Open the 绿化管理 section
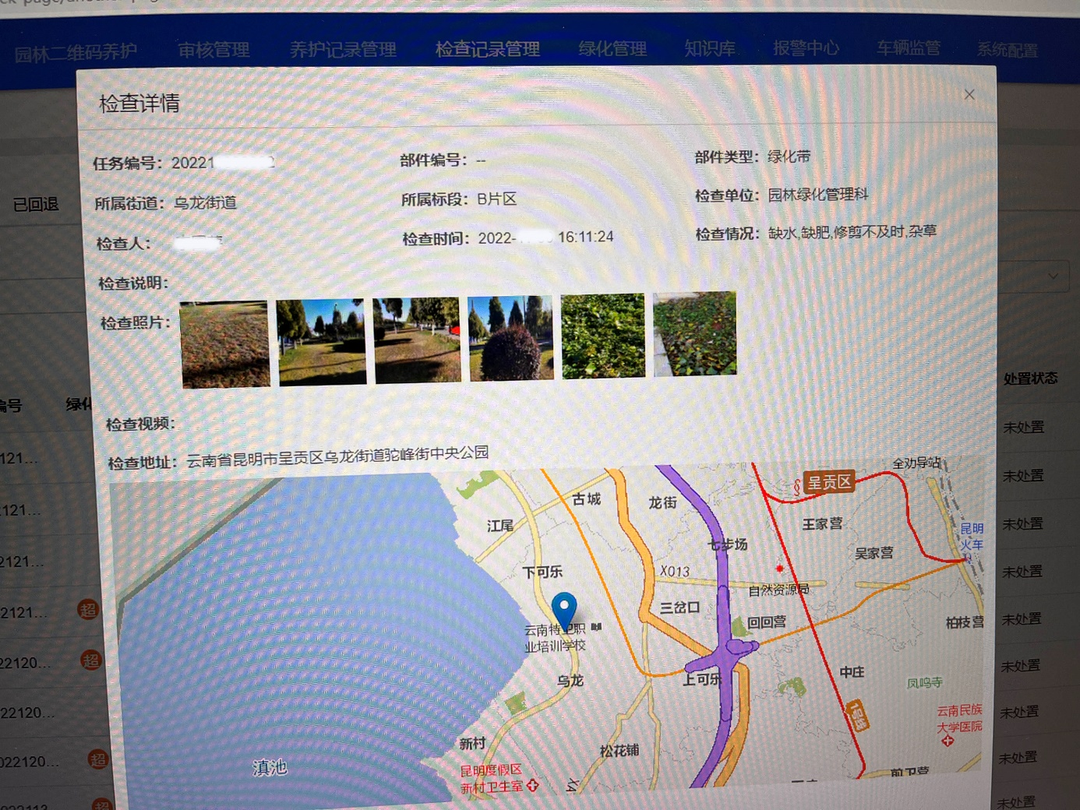The width and height of the screenshot is (1080, 810). pos(612,48)
